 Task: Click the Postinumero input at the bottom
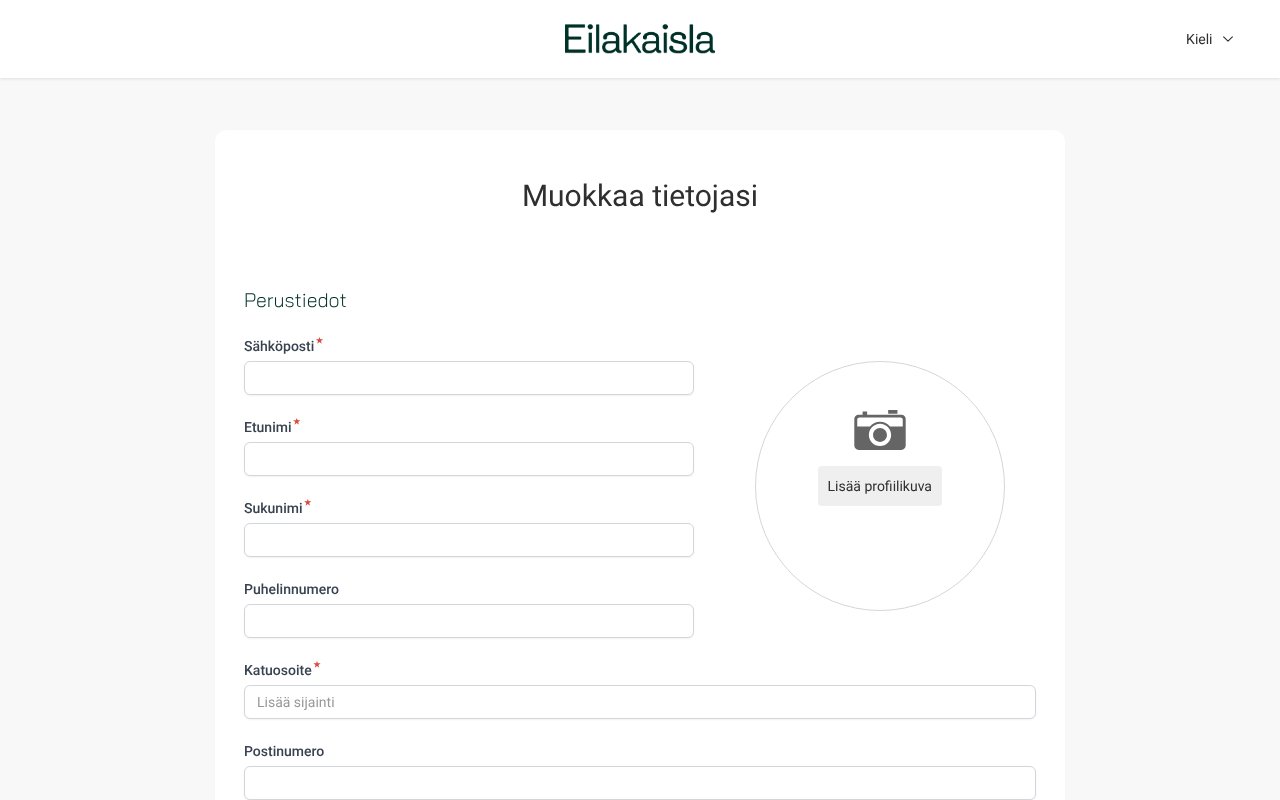tap(640, 783)
